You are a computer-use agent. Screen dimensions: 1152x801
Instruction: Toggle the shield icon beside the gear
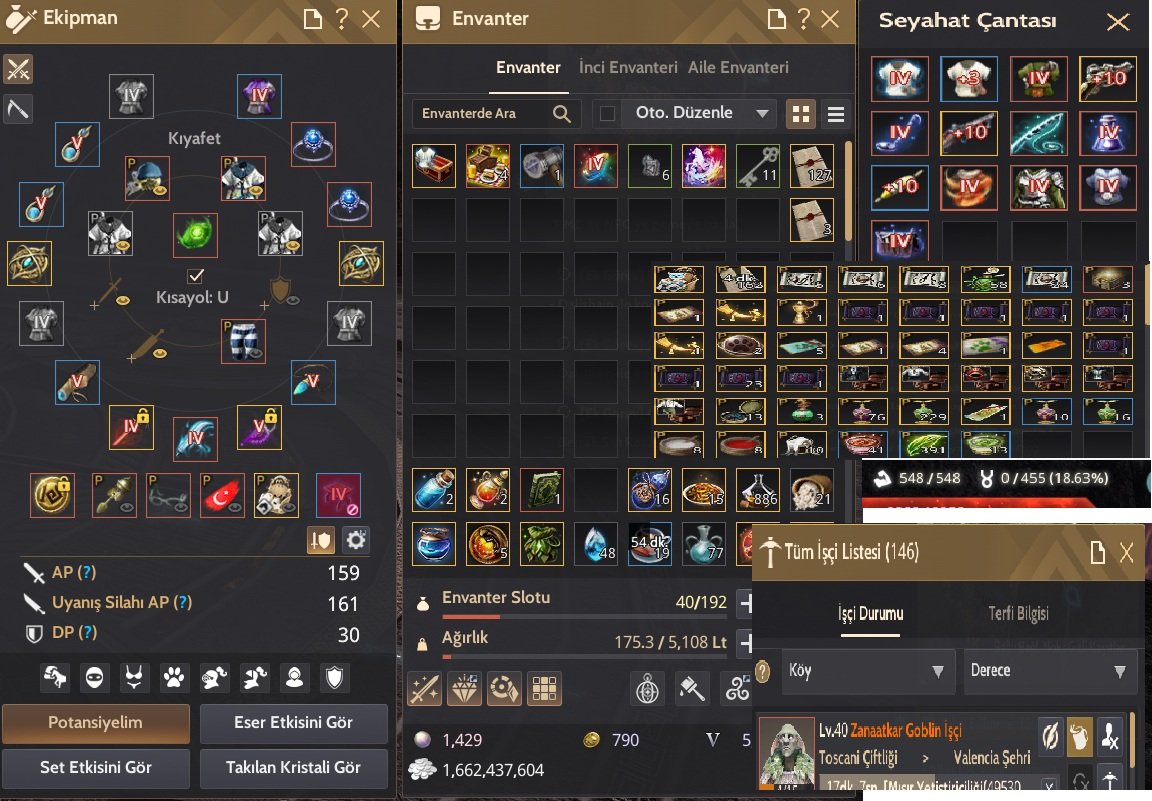pos(320,540)
